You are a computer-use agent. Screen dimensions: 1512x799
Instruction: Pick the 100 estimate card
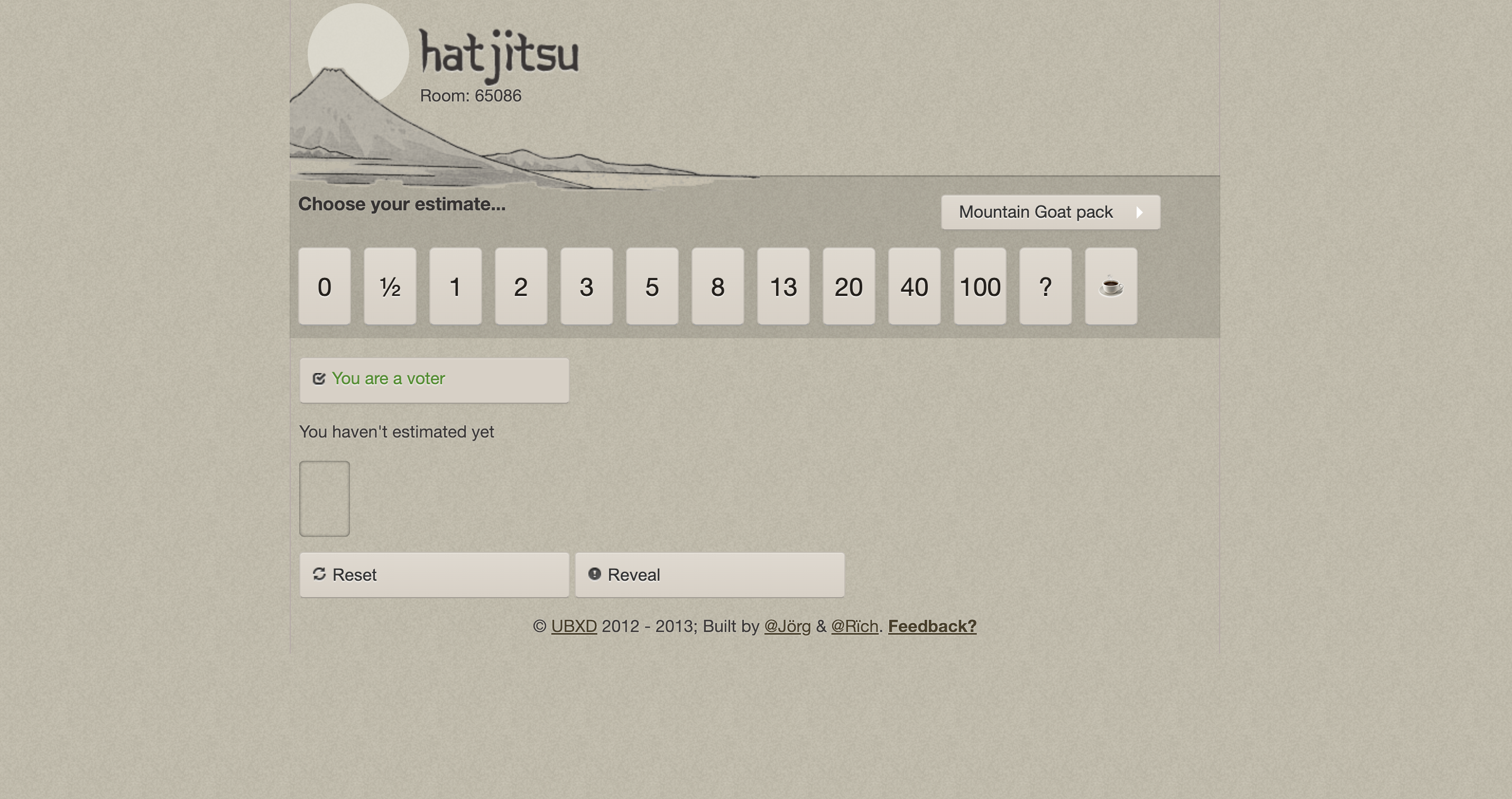pyautogui.click(x=980, y=286)
